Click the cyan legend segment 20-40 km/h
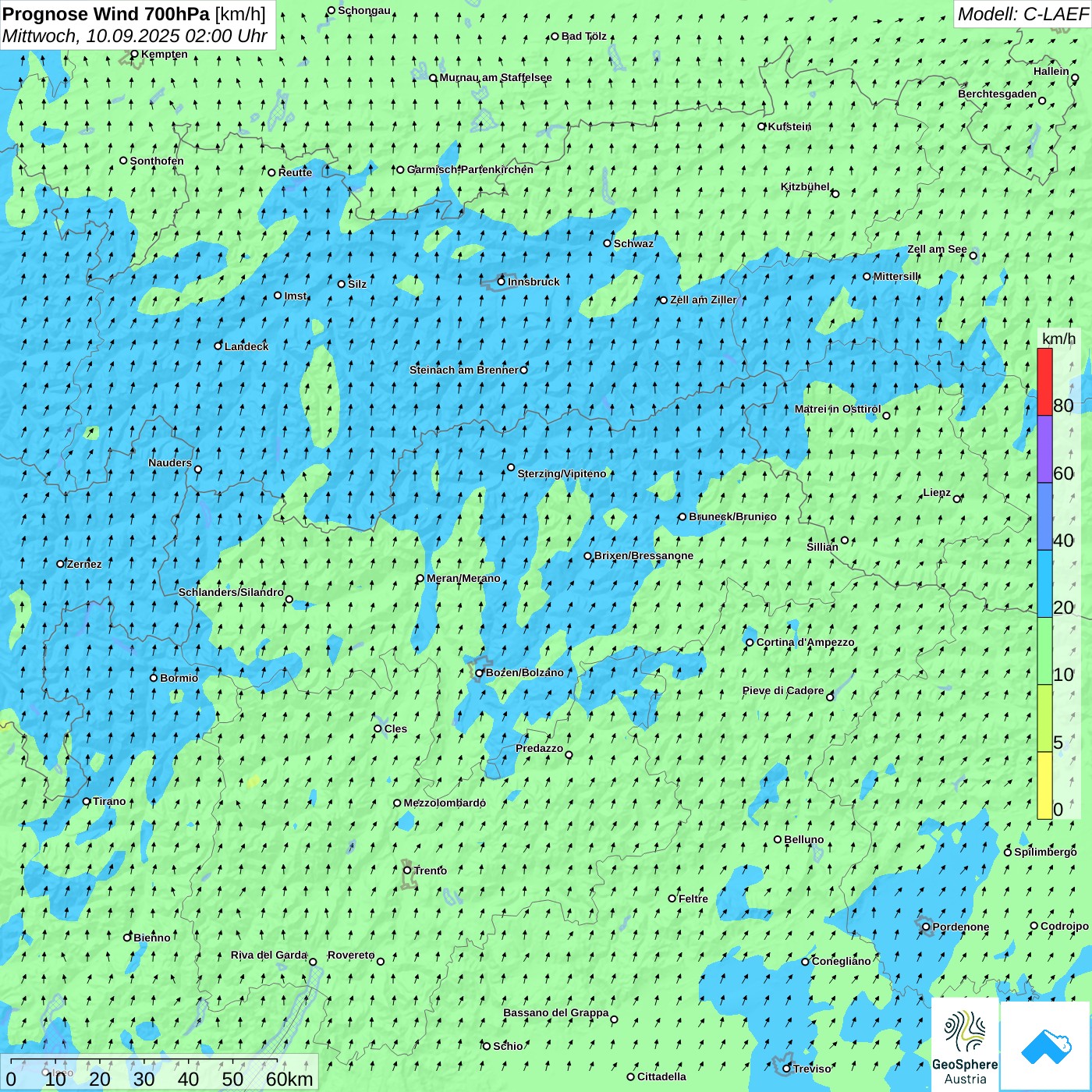 [1044, 584]
